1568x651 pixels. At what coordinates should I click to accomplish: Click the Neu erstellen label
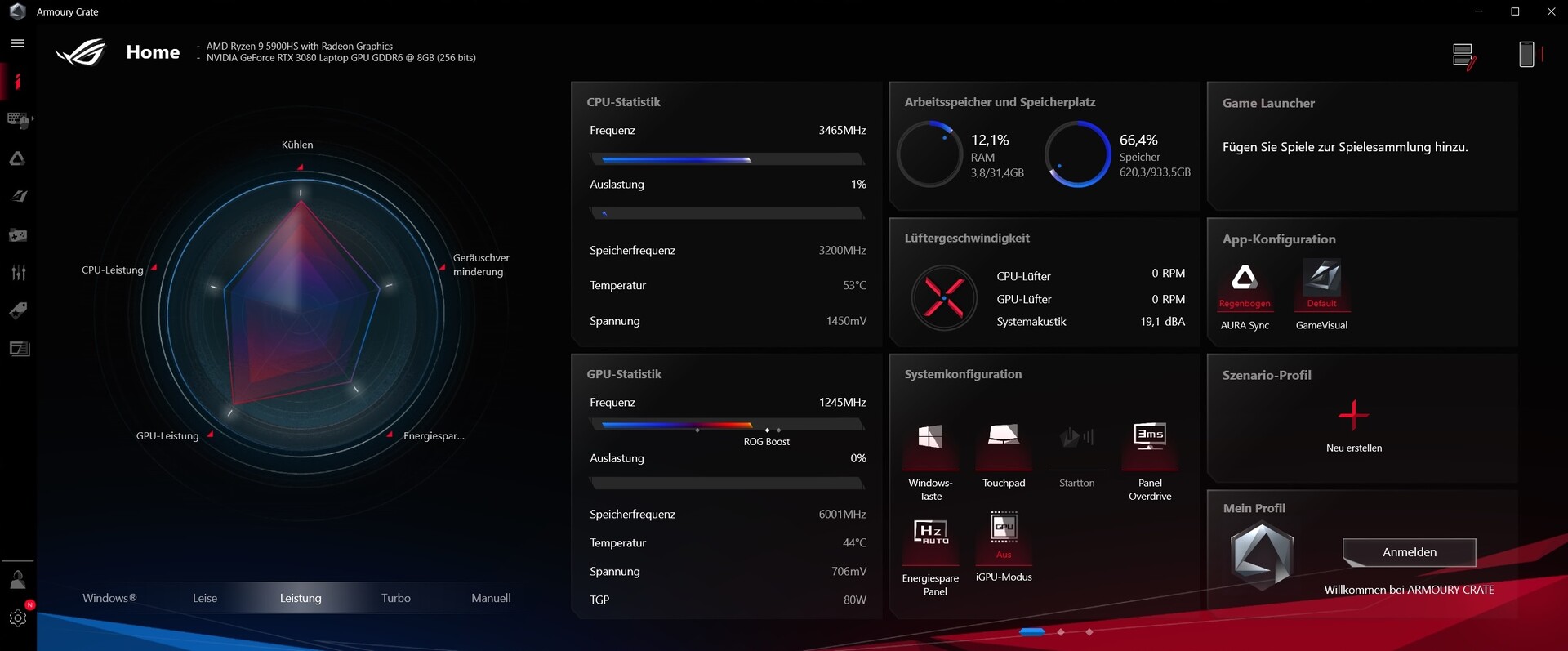[1354, 448]
